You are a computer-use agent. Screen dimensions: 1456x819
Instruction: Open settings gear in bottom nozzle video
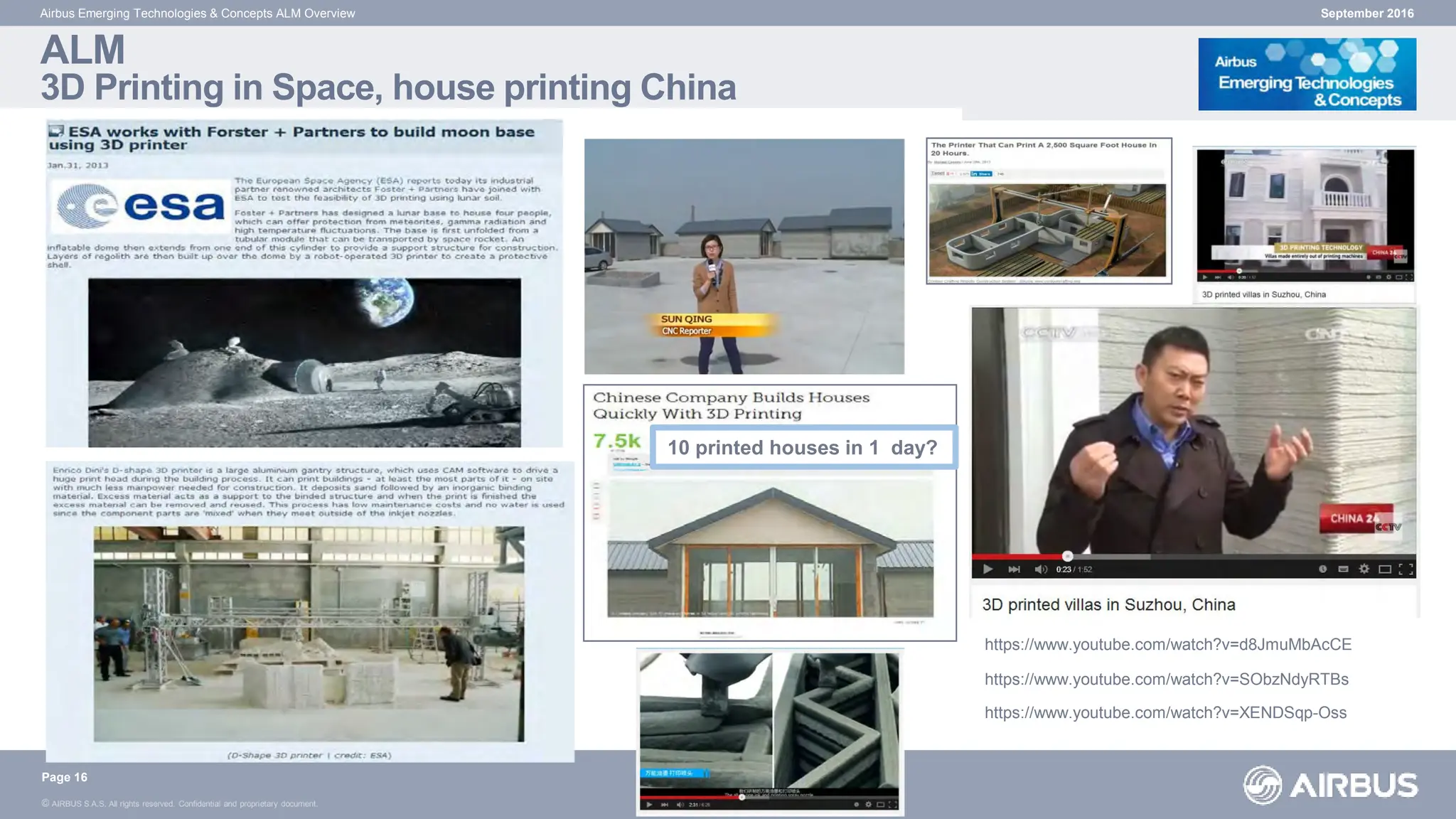(868, 805)
